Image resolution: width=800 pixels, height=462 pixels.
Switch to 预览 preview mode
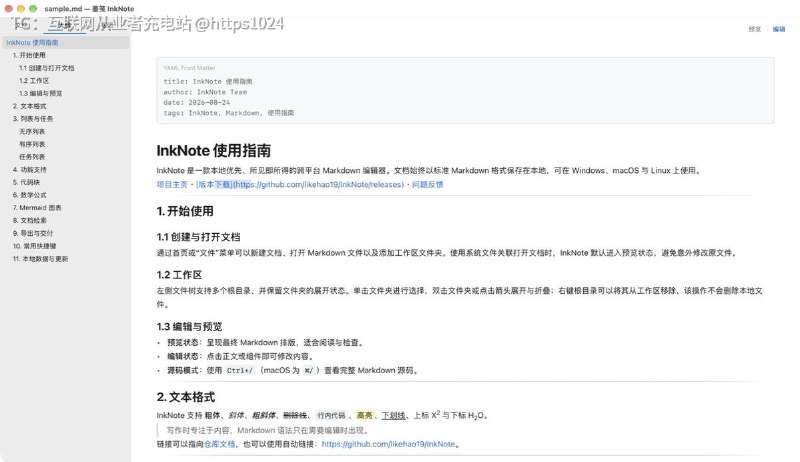click(754, 29)
